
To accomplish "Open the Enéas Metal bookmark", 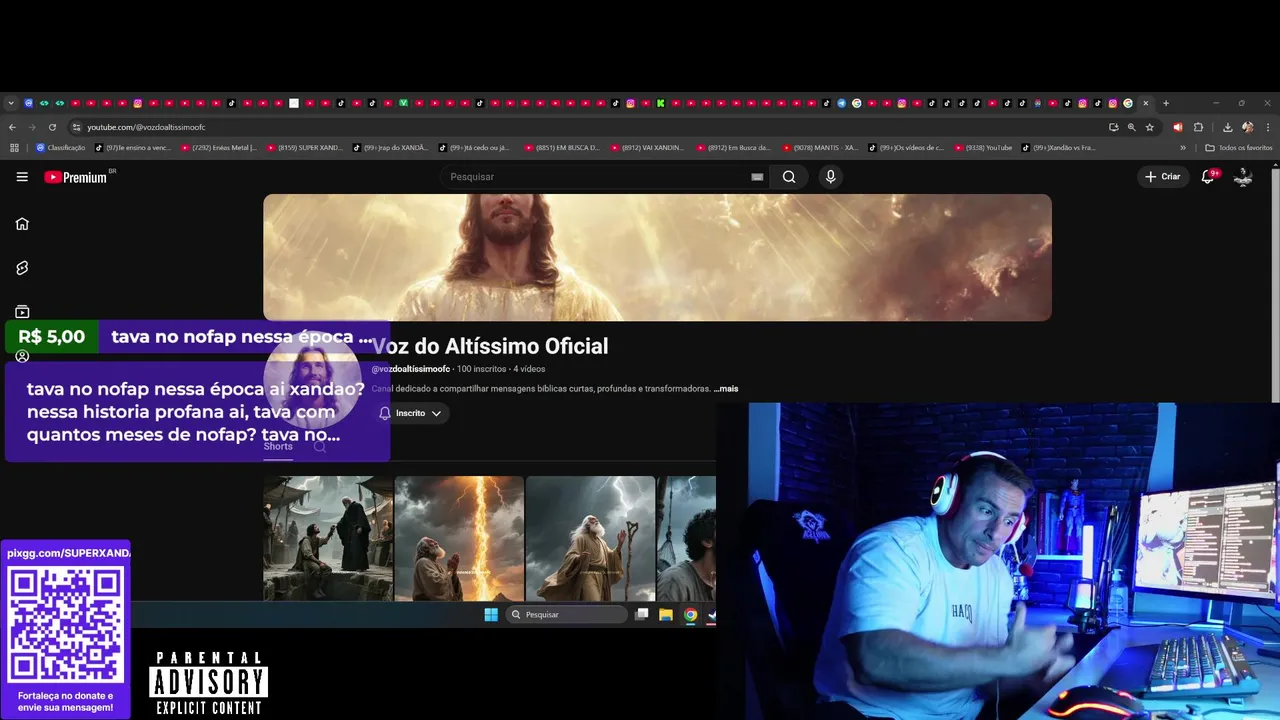I will coord(218,148).
